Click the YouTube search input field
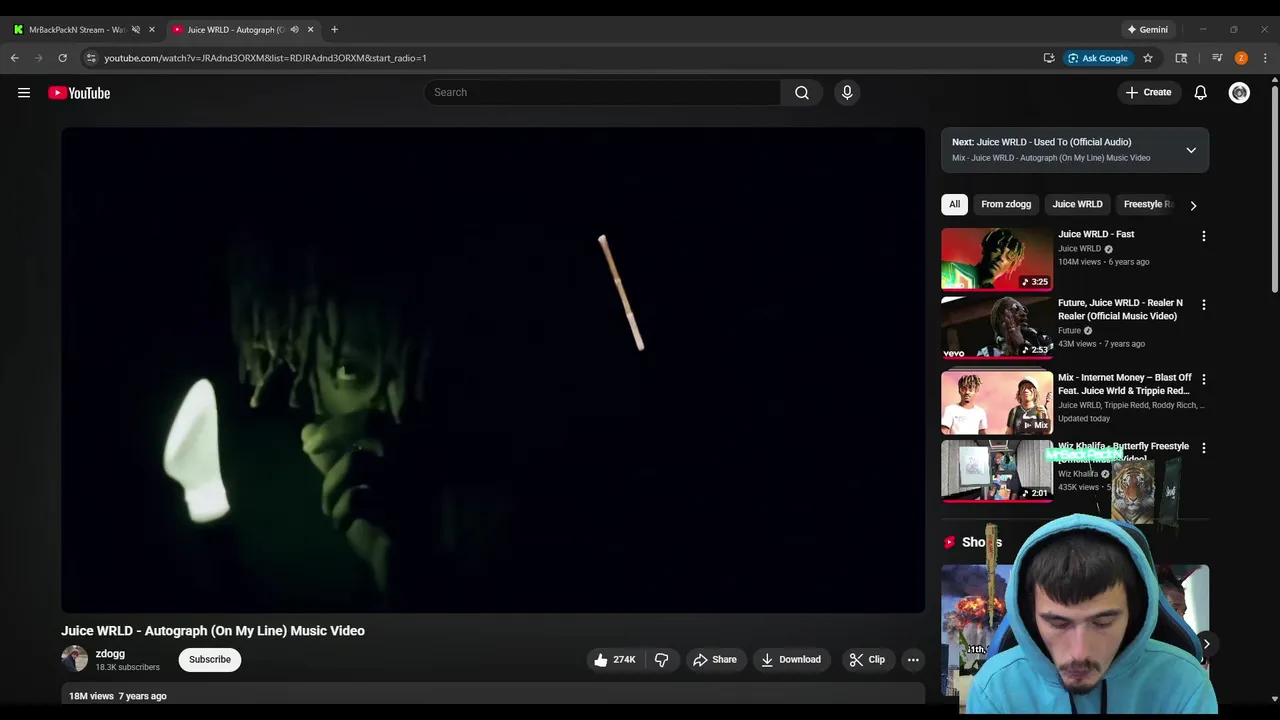Screen dimensions: 1280x720 tap(602, 92)
